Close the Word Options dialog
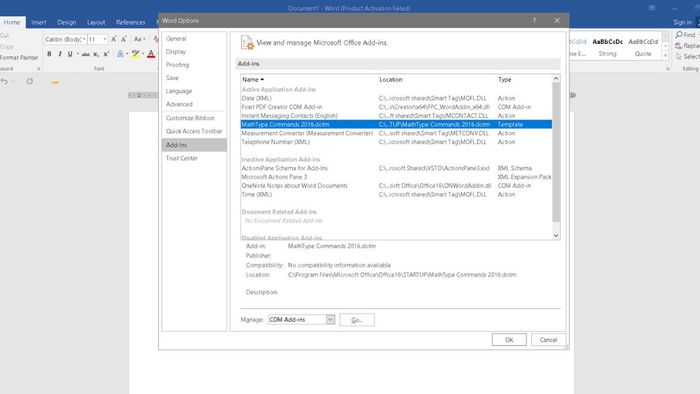The height and width of the screenshot is (394, 700). click(x=557, y=21)
